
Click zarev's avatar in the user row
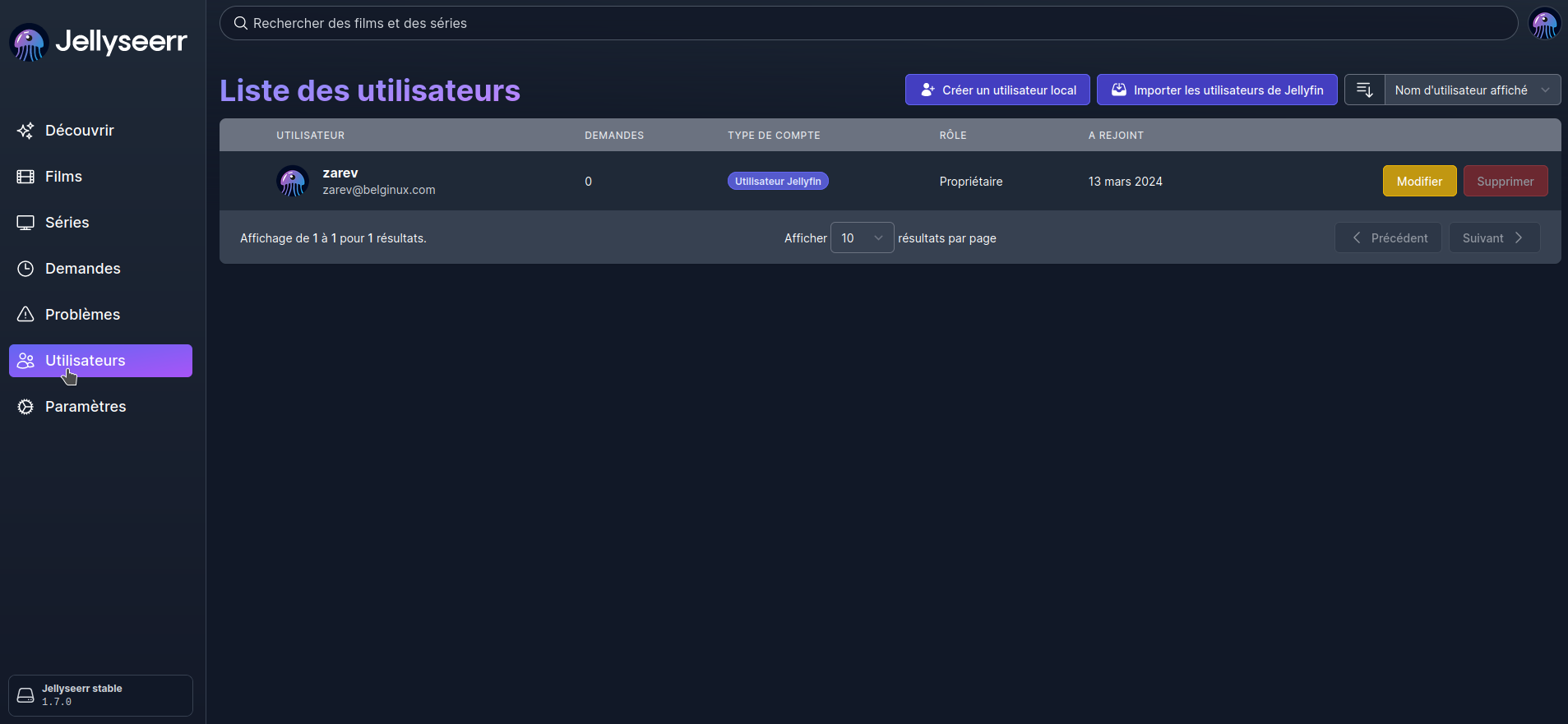point(293,181)
